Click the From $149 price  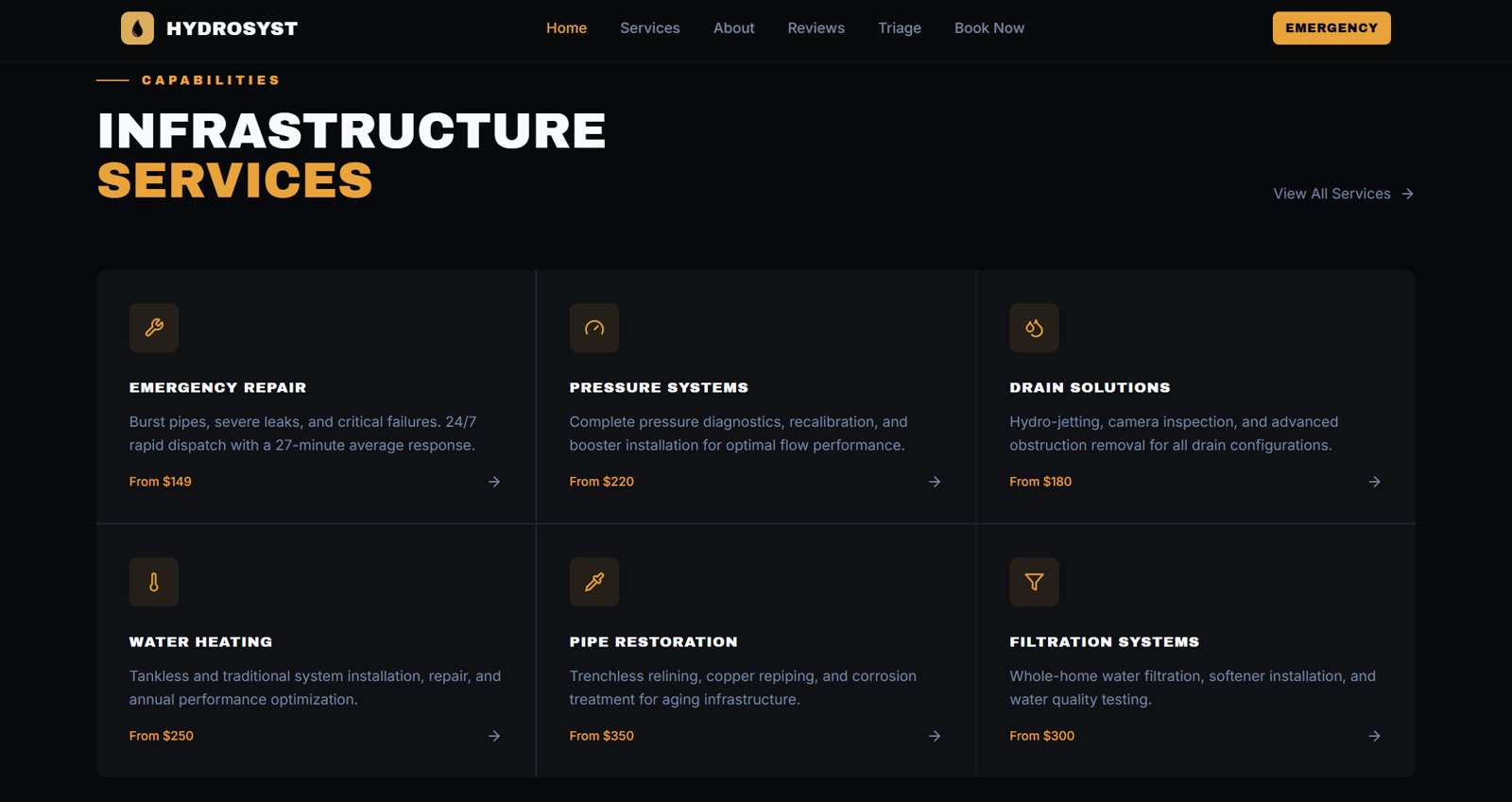(161, 482)
